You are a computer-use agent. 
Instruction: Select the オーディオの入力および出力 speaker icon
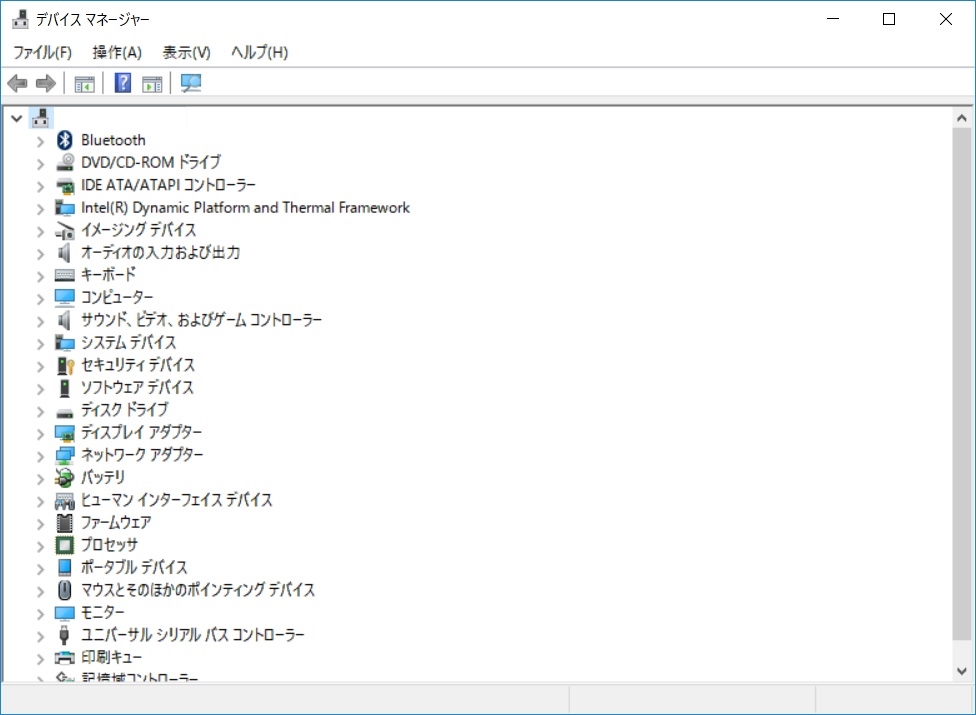[65, 253]
